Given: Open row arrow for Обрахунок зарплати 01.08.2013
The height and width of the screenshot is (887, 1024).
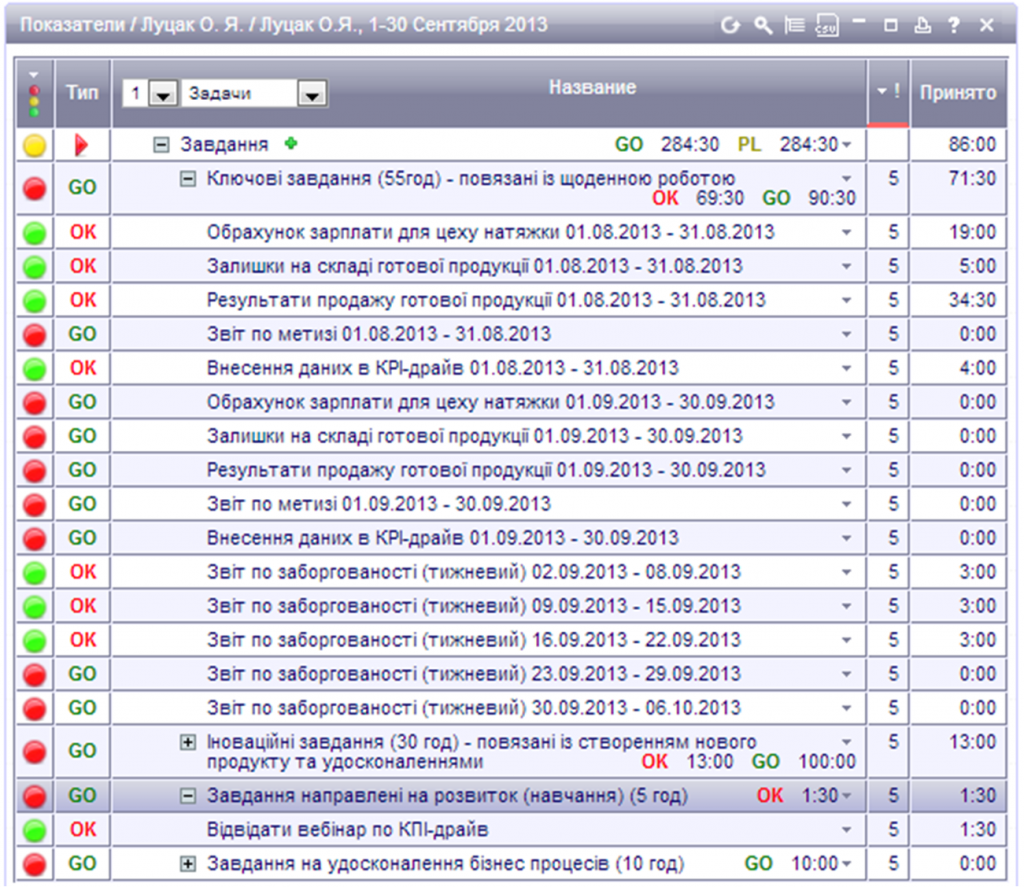Looking at the screenshot, I should [x=846, y=233].
